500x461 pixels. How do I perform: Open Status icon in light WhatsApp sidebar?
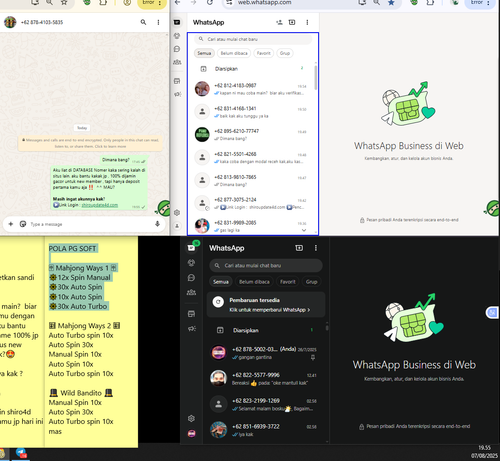[177, 36]
